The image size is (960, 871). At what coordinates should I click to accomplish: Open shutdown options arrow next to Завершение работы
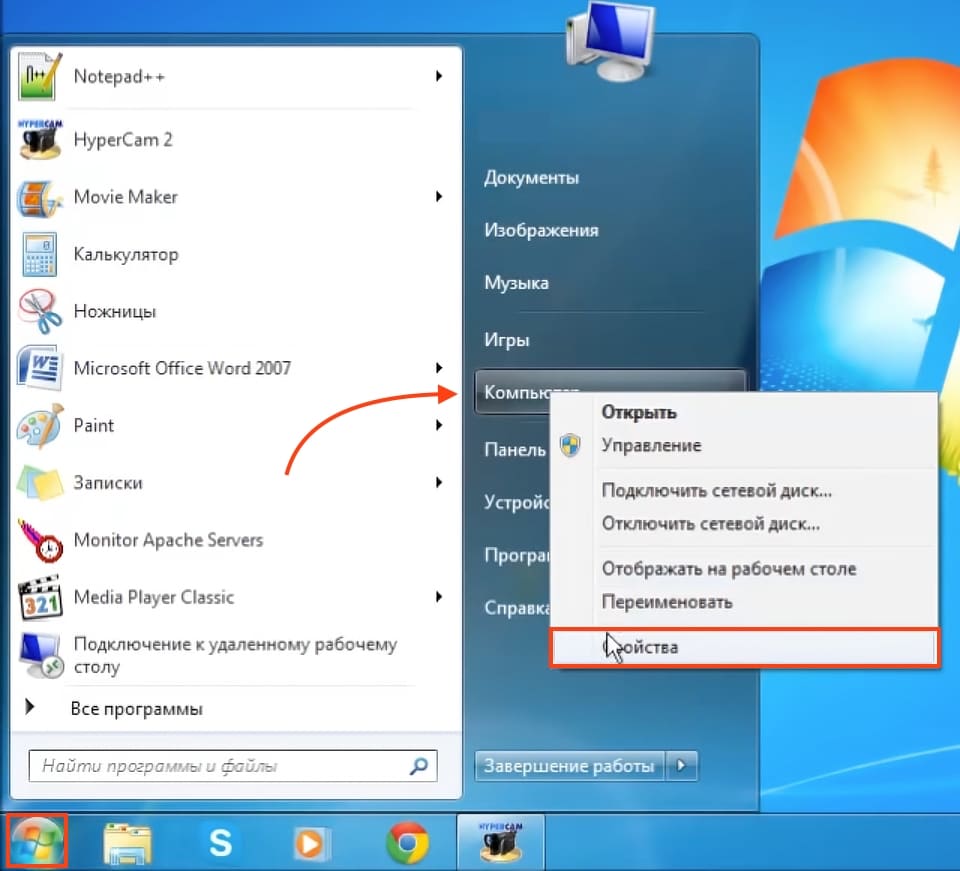click(682, 767)
